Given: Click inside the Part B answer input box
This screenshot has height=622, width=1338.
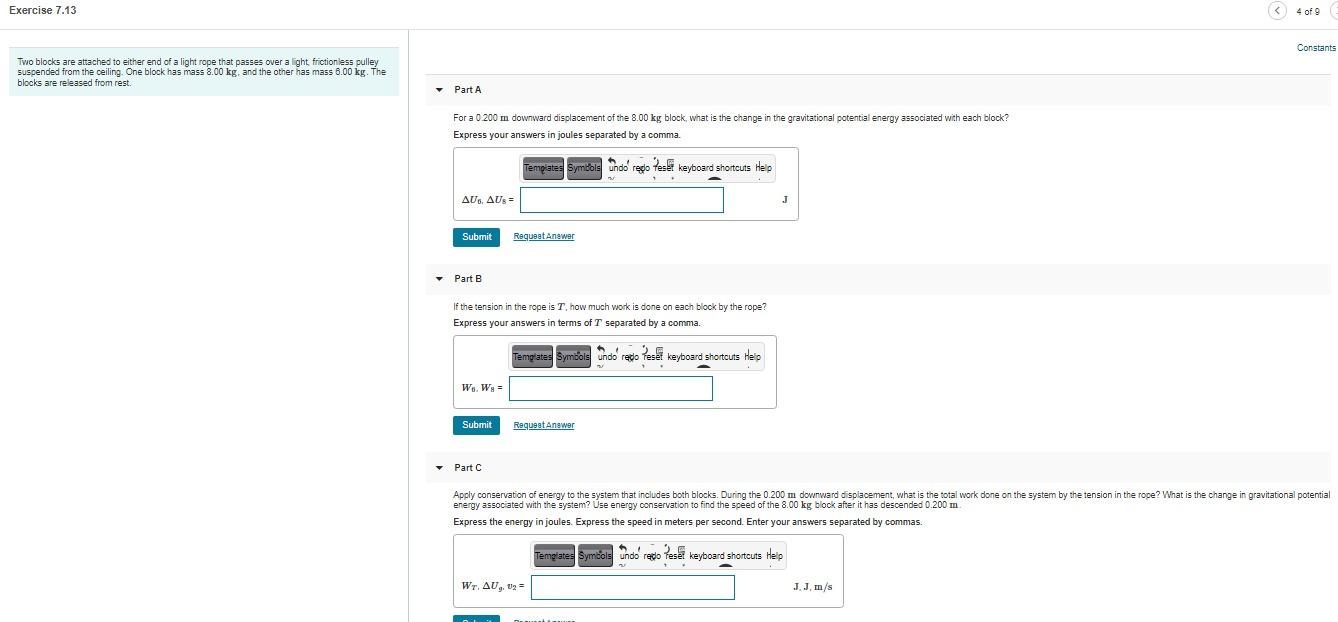Looking at the screenshot, I should click(x=611, y=389).
